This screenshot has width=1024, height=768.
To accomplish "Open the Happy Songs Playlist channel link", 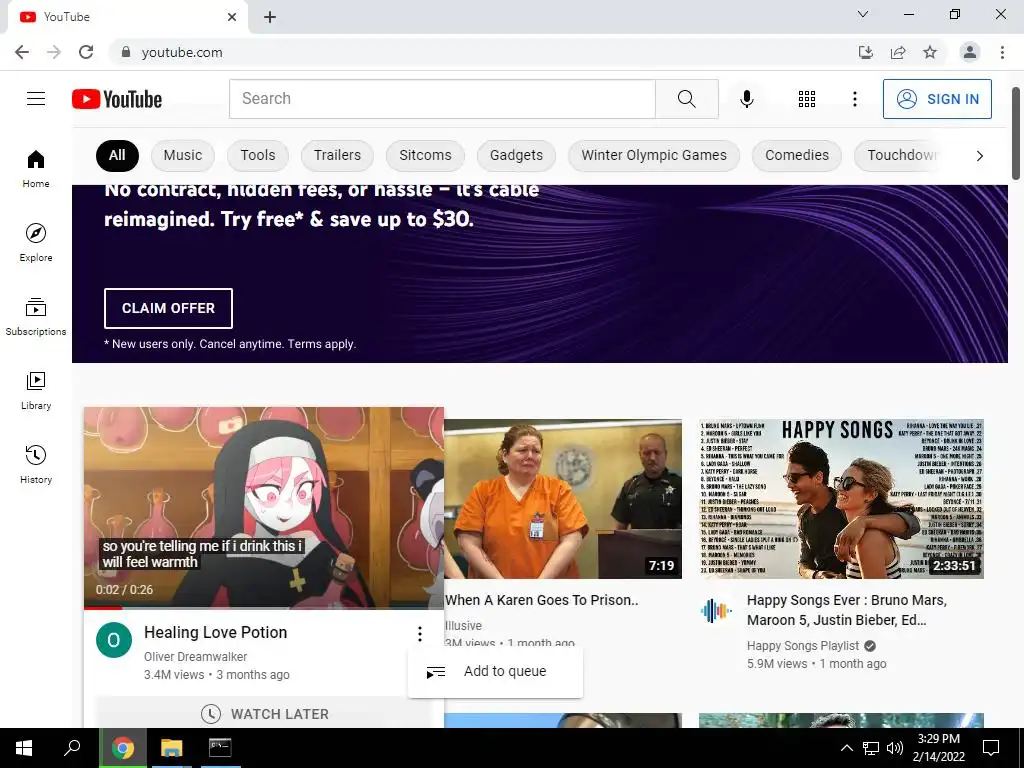I will pos(803,646).
